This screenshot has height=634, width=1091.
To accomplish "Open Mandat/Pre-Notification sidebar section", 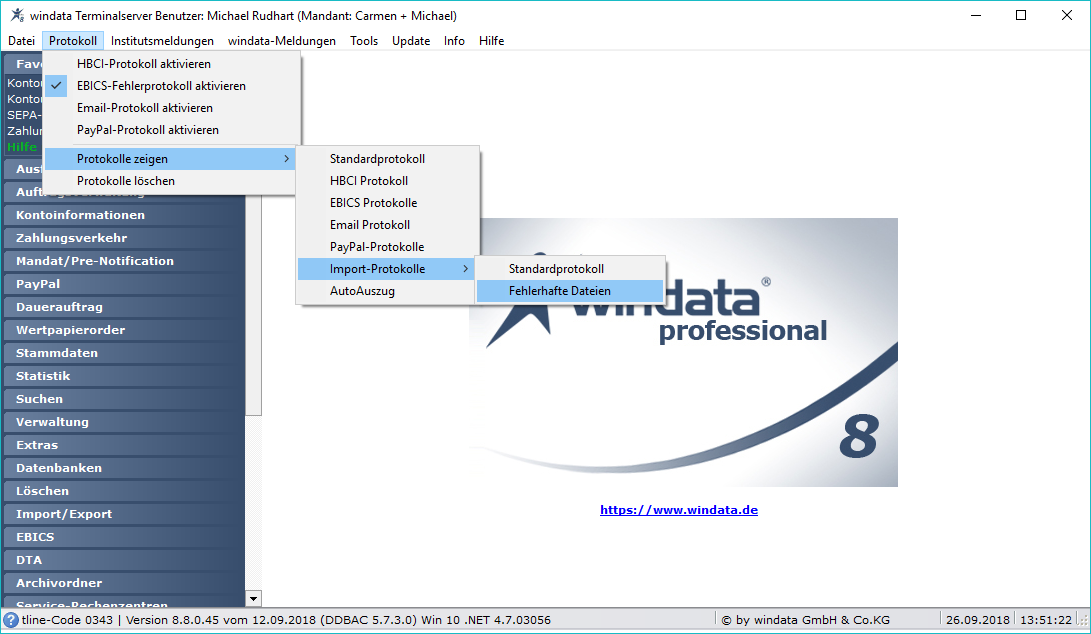I will tap(125, 261).
